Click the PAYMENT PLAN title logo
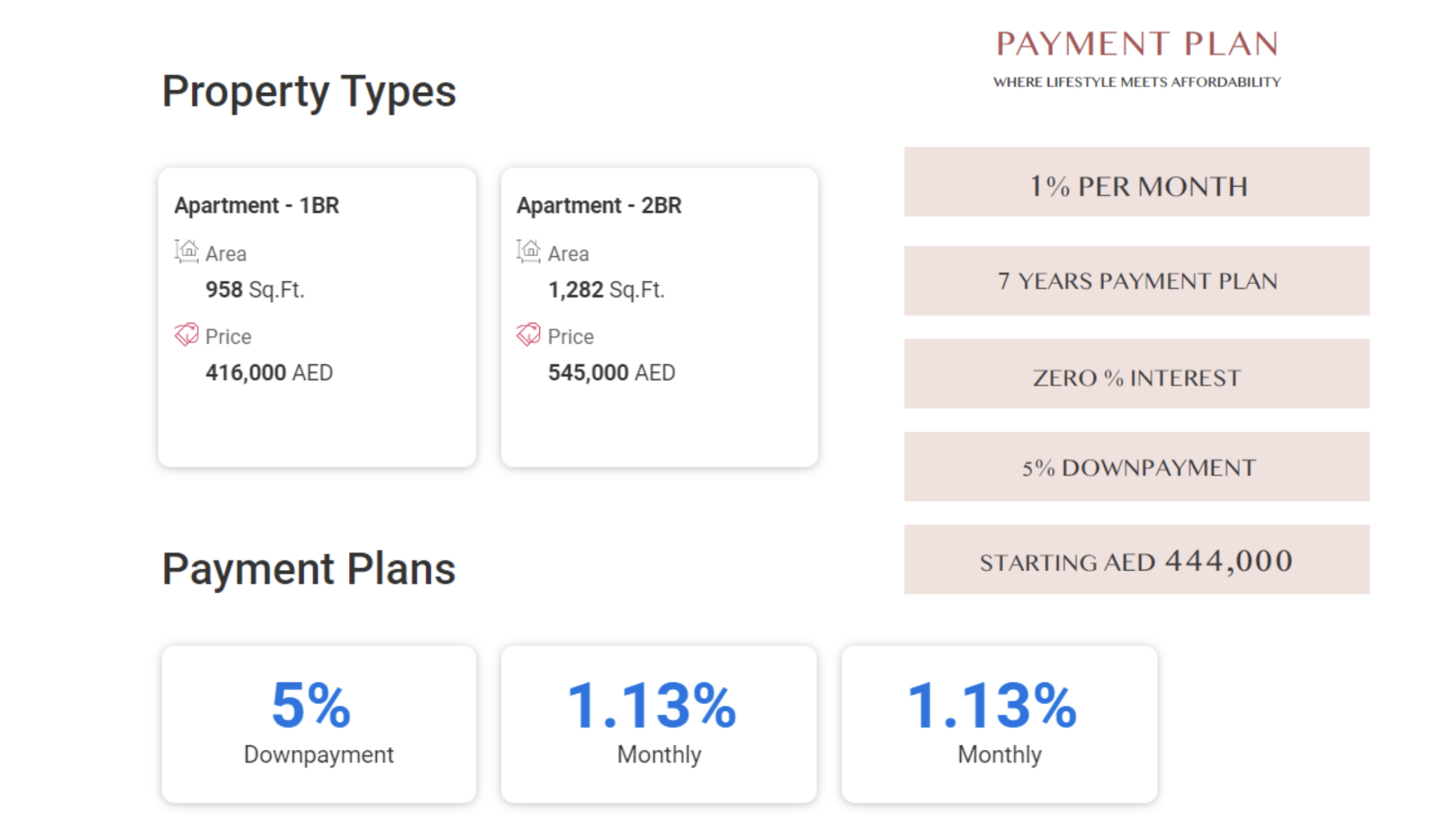1456x839 pixels. [x=1137, y=45]
